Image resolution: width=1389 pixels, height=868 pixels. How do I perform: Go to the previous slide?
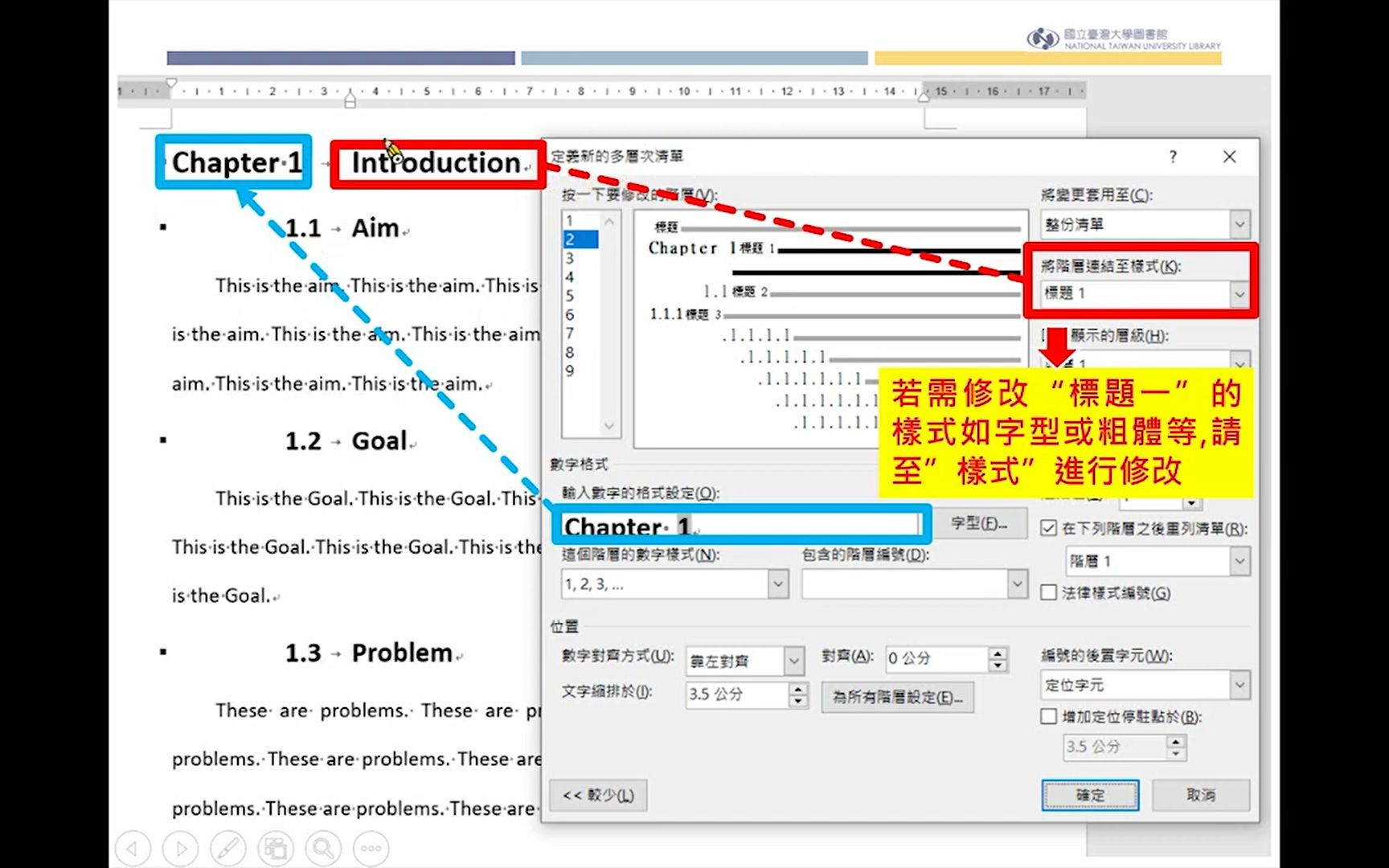(x=133, y=848)
